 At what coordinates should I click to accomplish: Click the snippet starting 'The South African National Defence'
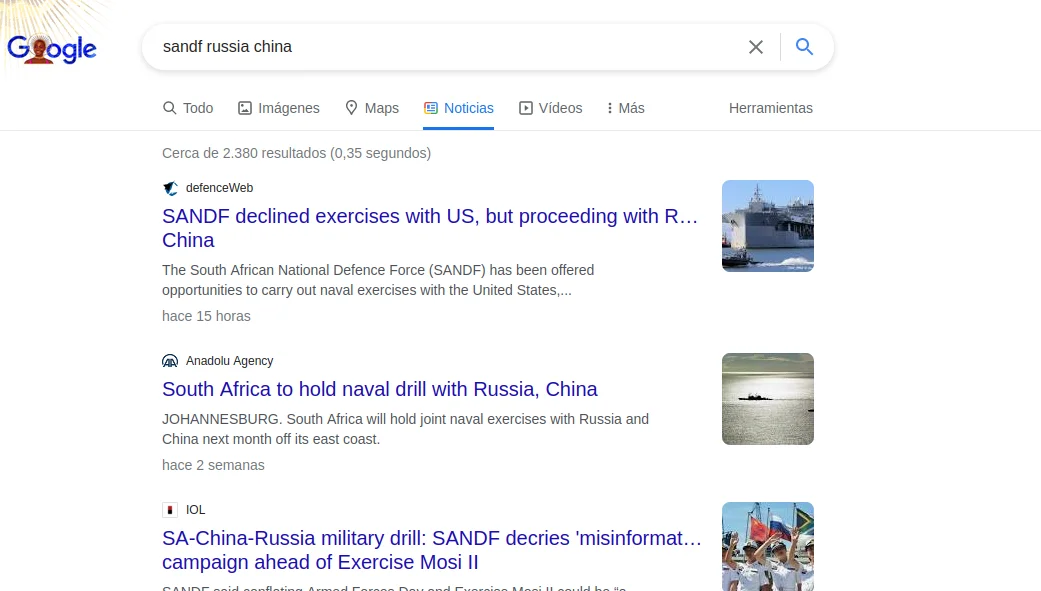pyautogui.click(x=378, y=280)
